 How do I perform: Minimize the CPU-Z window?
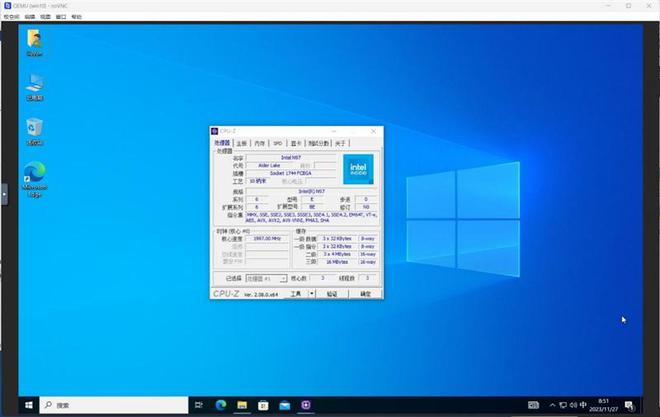point(334,131)
